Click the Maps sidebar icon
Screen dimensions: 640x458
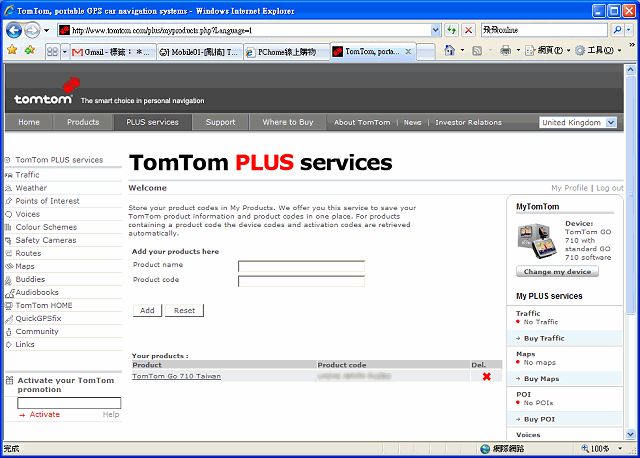pos(9,266)
